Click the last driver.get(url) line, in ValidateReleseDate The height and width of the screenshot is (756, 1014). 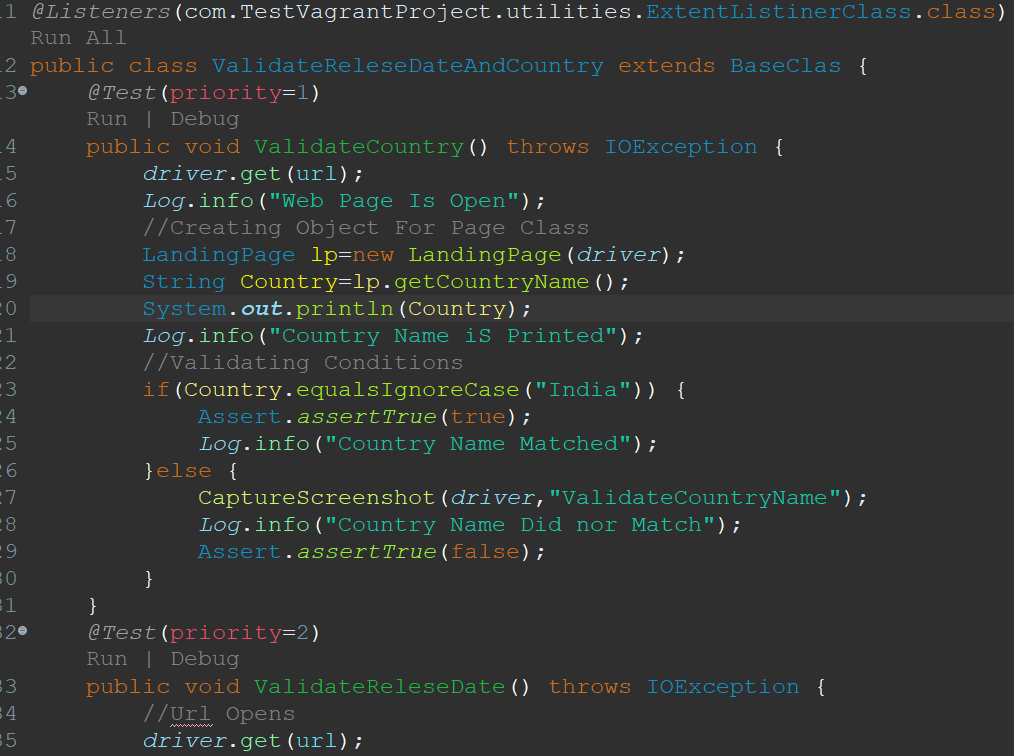coord(253,740)
